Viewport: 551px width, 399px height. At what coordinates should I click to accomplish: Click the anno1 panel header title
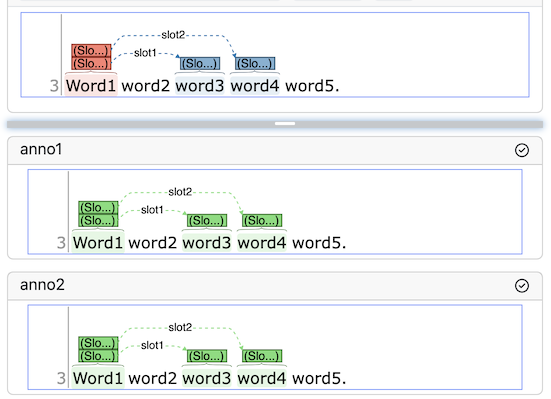coord(41,149)
